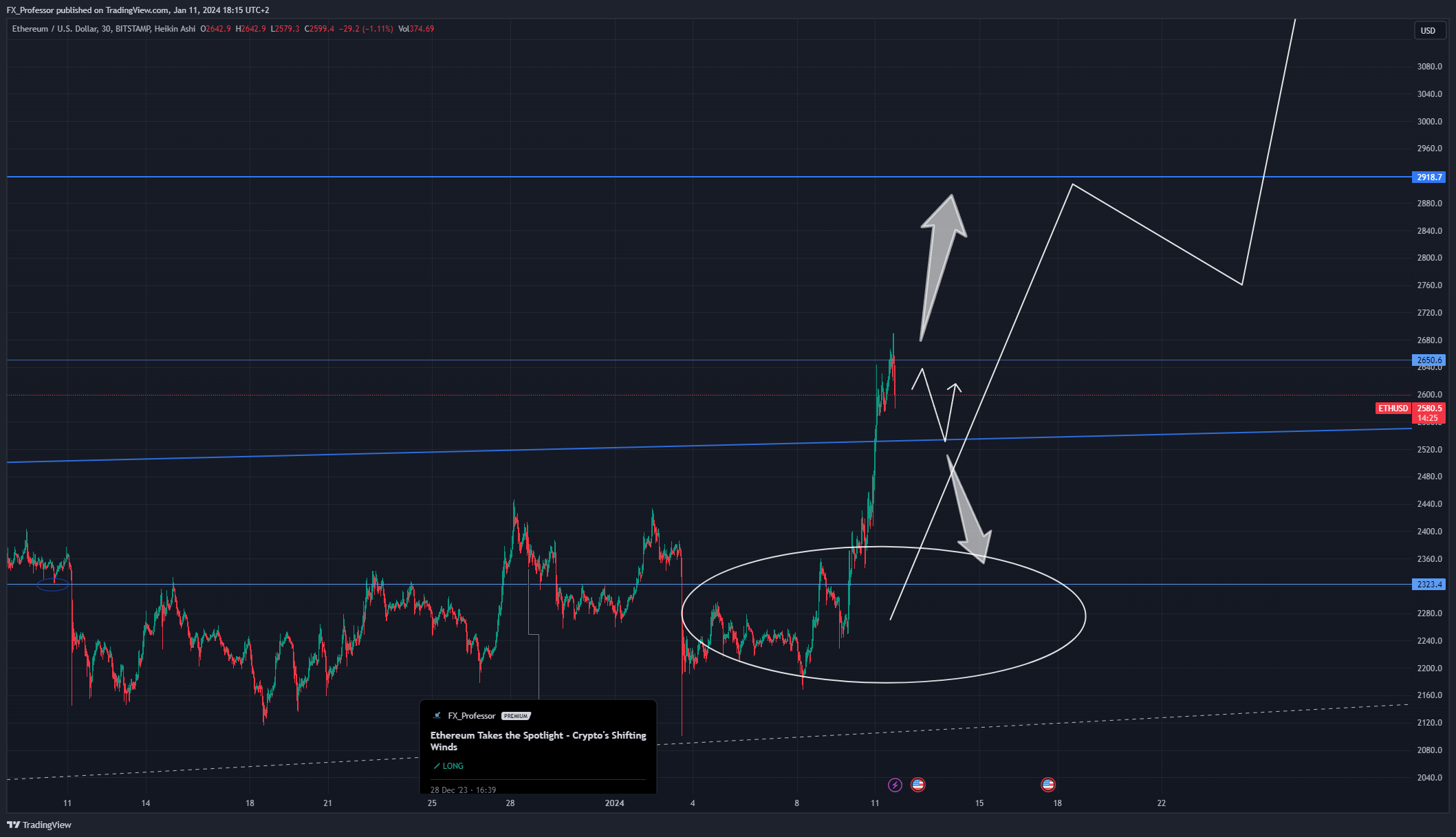Screen dimensions: 1456x837
Task: Click the 2040.0 price axis label
Action: pos(1429,778)
